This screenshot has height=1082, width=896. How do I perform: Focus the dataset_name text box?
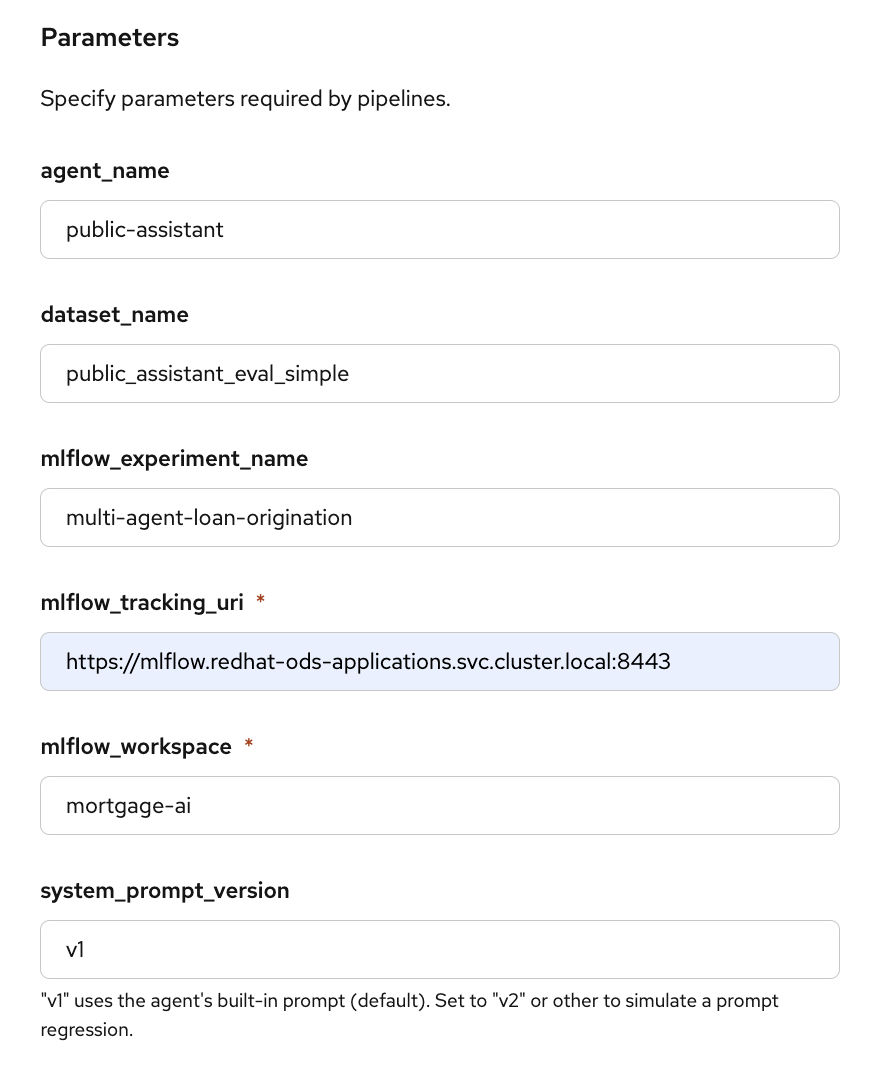click(x=439, y=374)
